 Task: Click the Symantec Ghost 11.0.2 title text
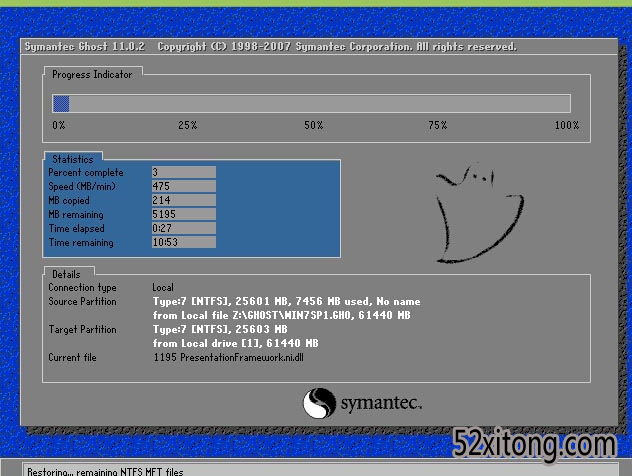pyautogui.click(x=85, y=46)
